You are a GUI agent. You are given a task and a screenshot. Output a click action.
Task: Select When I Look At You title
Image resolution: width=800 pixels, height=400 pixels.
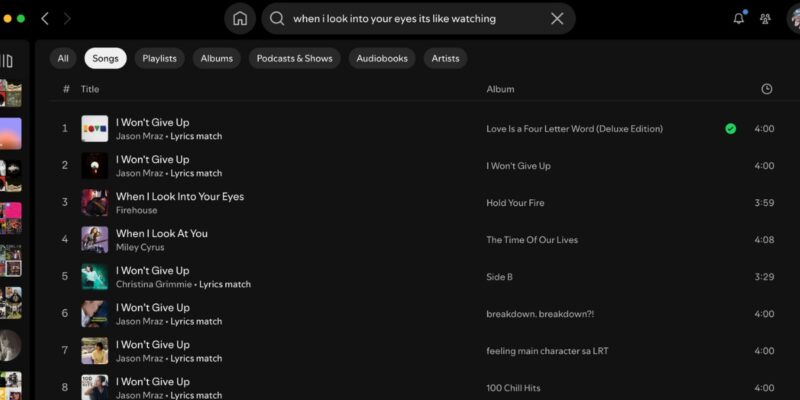162,234
